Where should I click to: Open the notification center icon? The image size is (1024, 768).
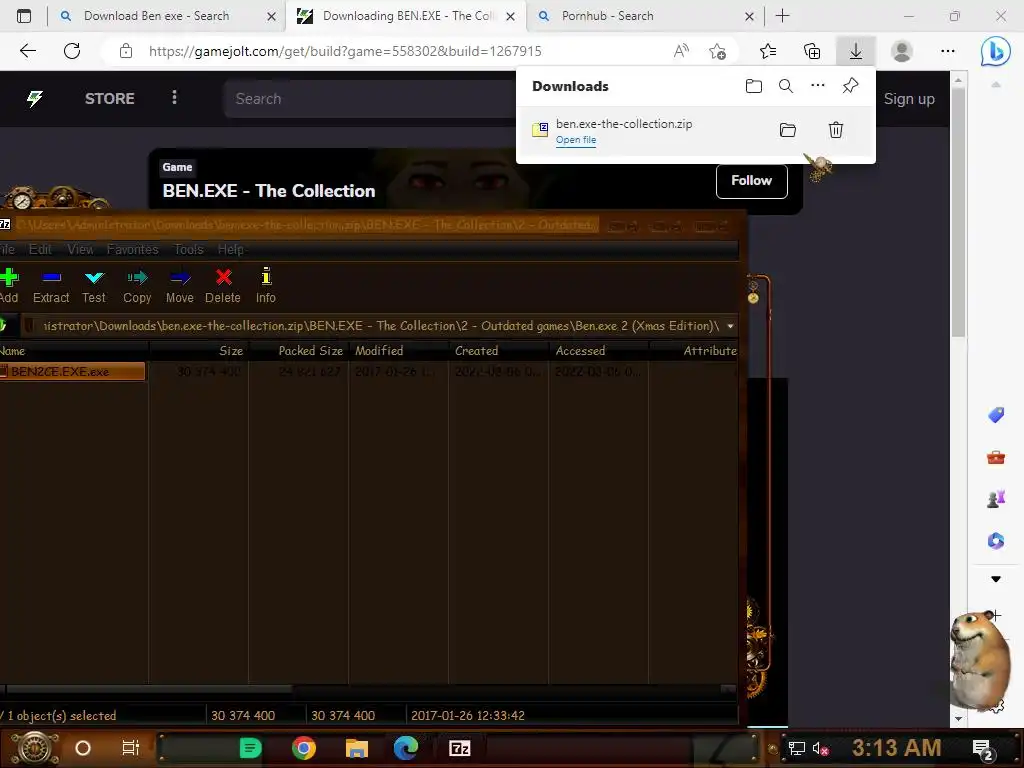[983, 749]
